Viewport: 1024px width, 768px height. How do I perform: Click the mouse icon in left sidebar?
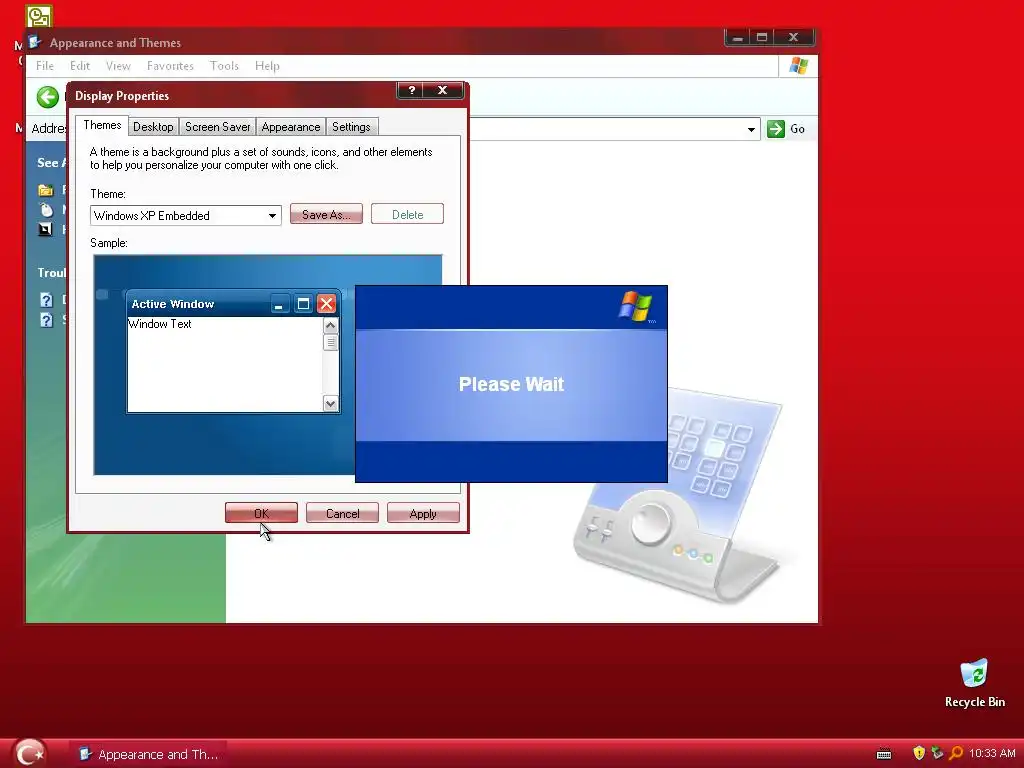46,210
